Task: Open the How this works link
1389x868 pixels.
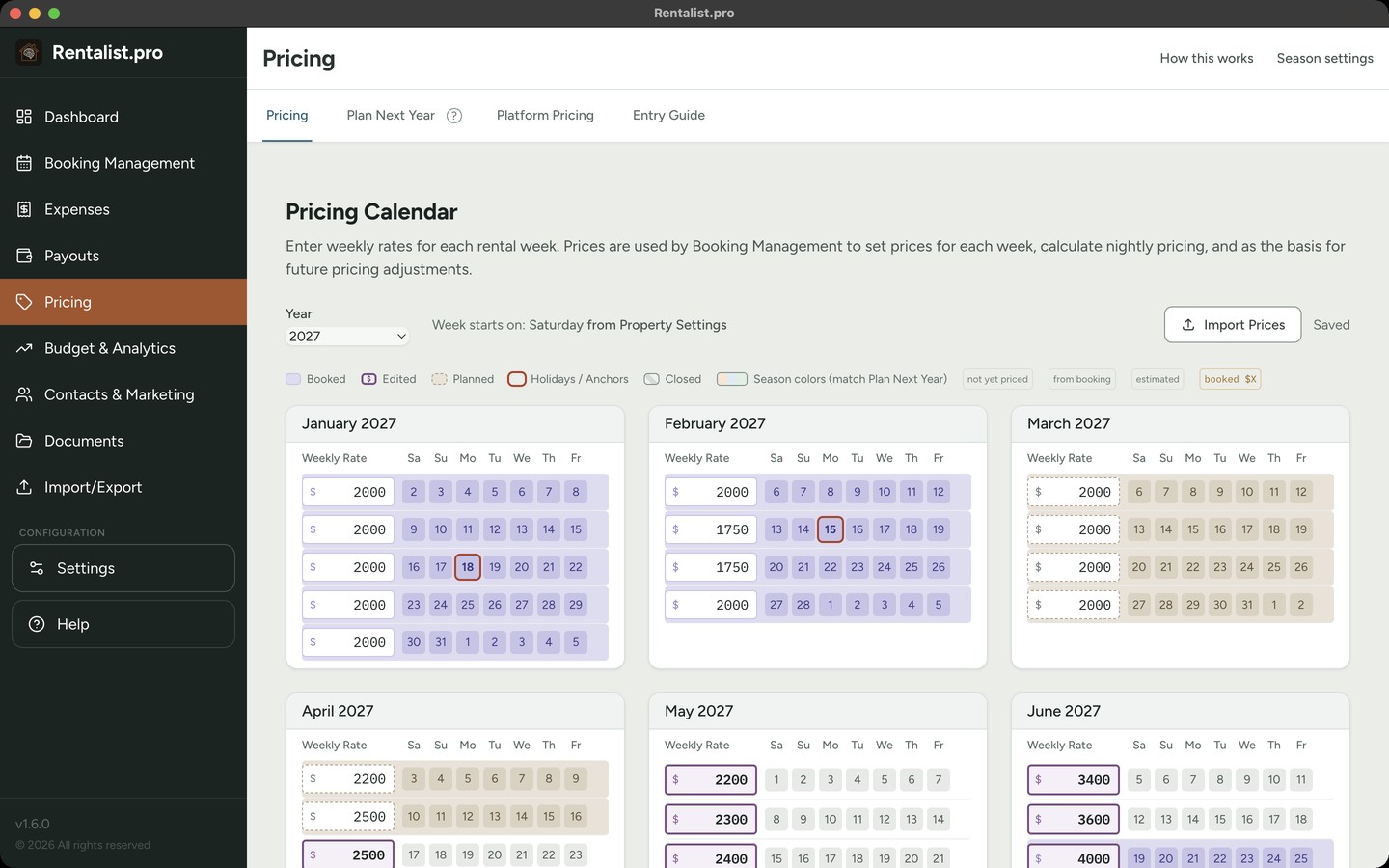Action: [1207, 58]
